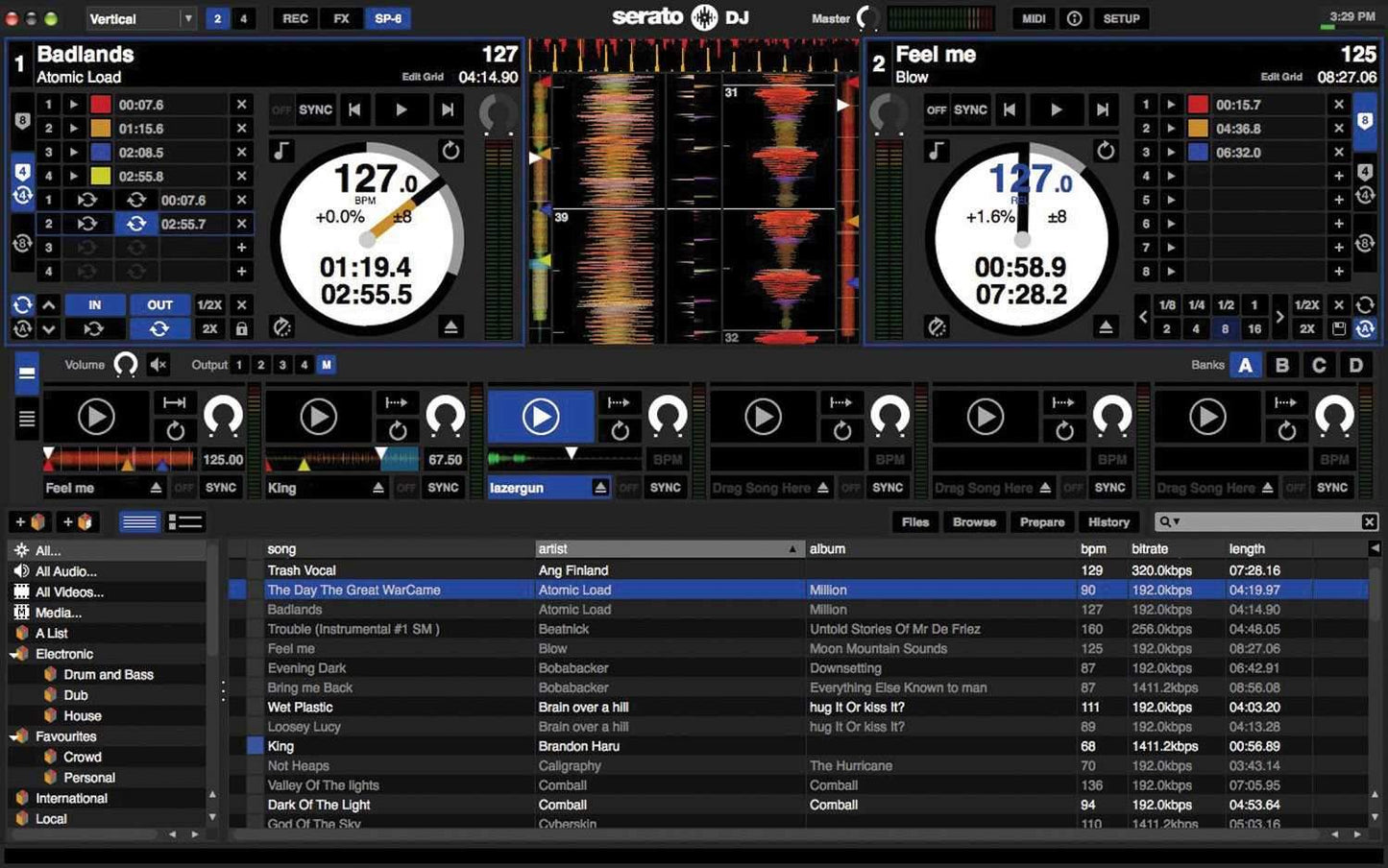Open the History panel
Image resolution: width=1388 pixels, height=868 pixels.
(1108, 521)
